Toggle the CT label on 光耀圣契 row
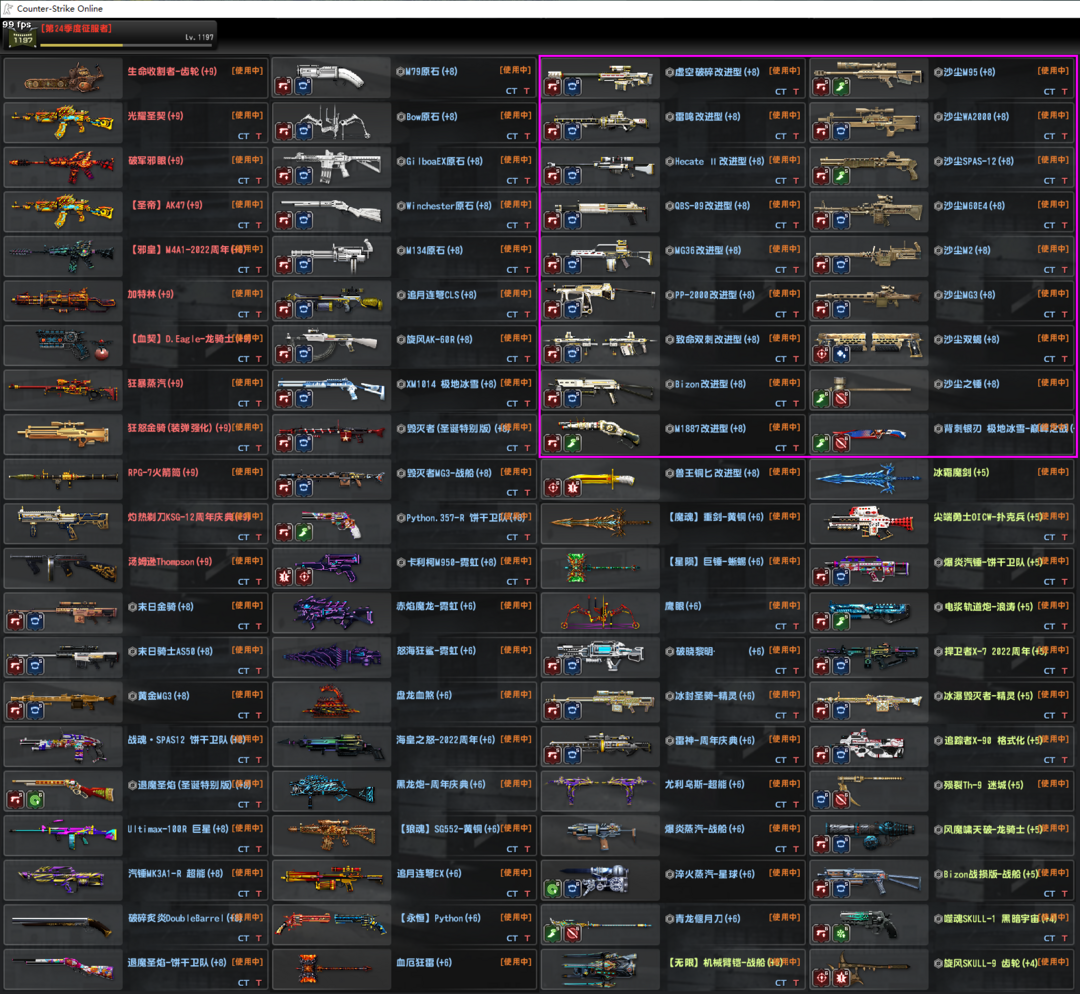 coord(243,135)
